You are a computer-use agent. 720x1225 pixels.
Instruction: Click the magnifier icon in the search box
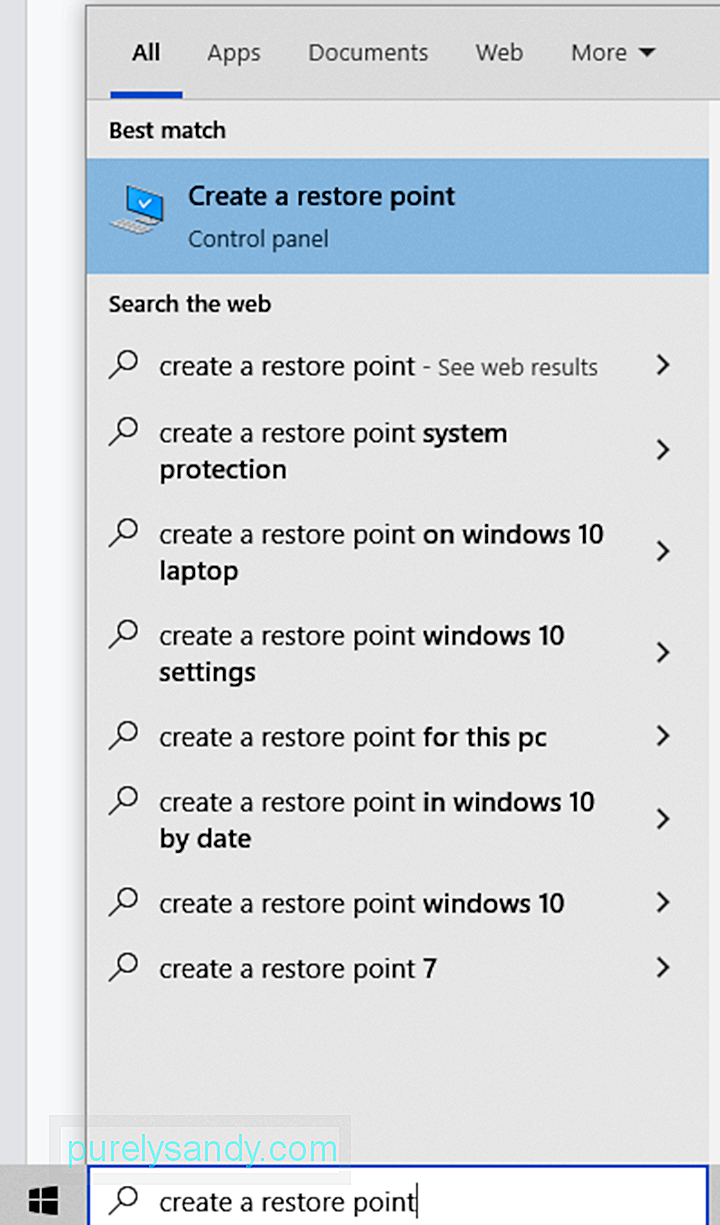click(x=124, y=1200)
